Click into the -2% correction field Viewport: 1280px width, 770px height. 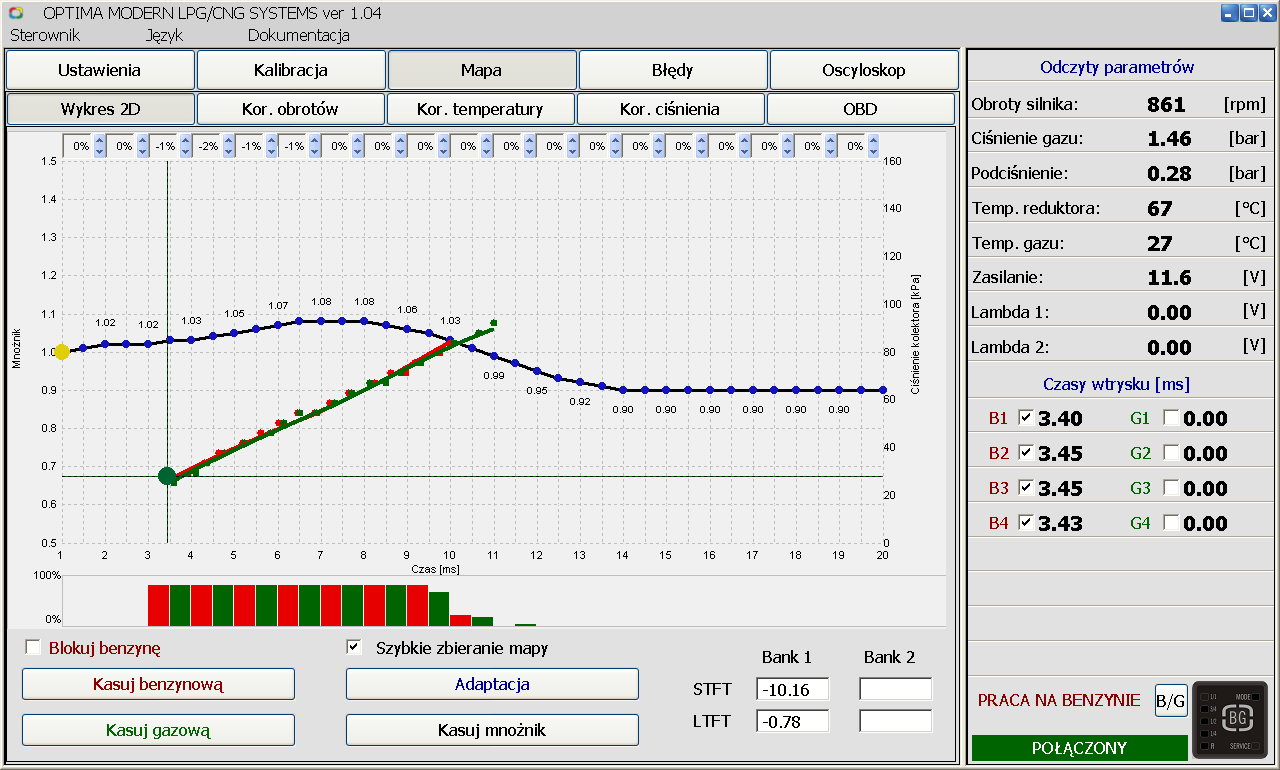207,146
